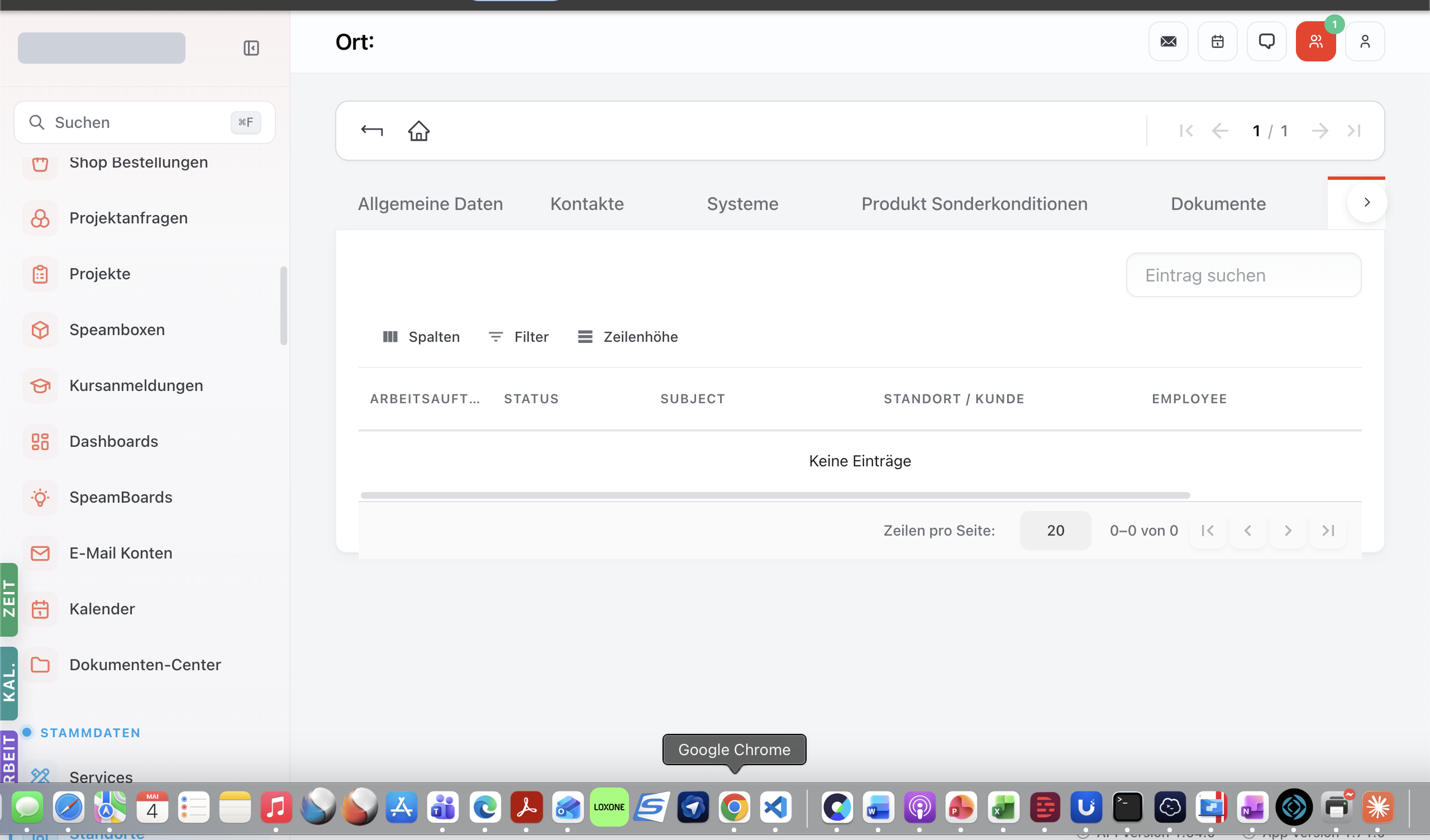
Task: Go to the home icon in the toolbar
Action: 419,131
